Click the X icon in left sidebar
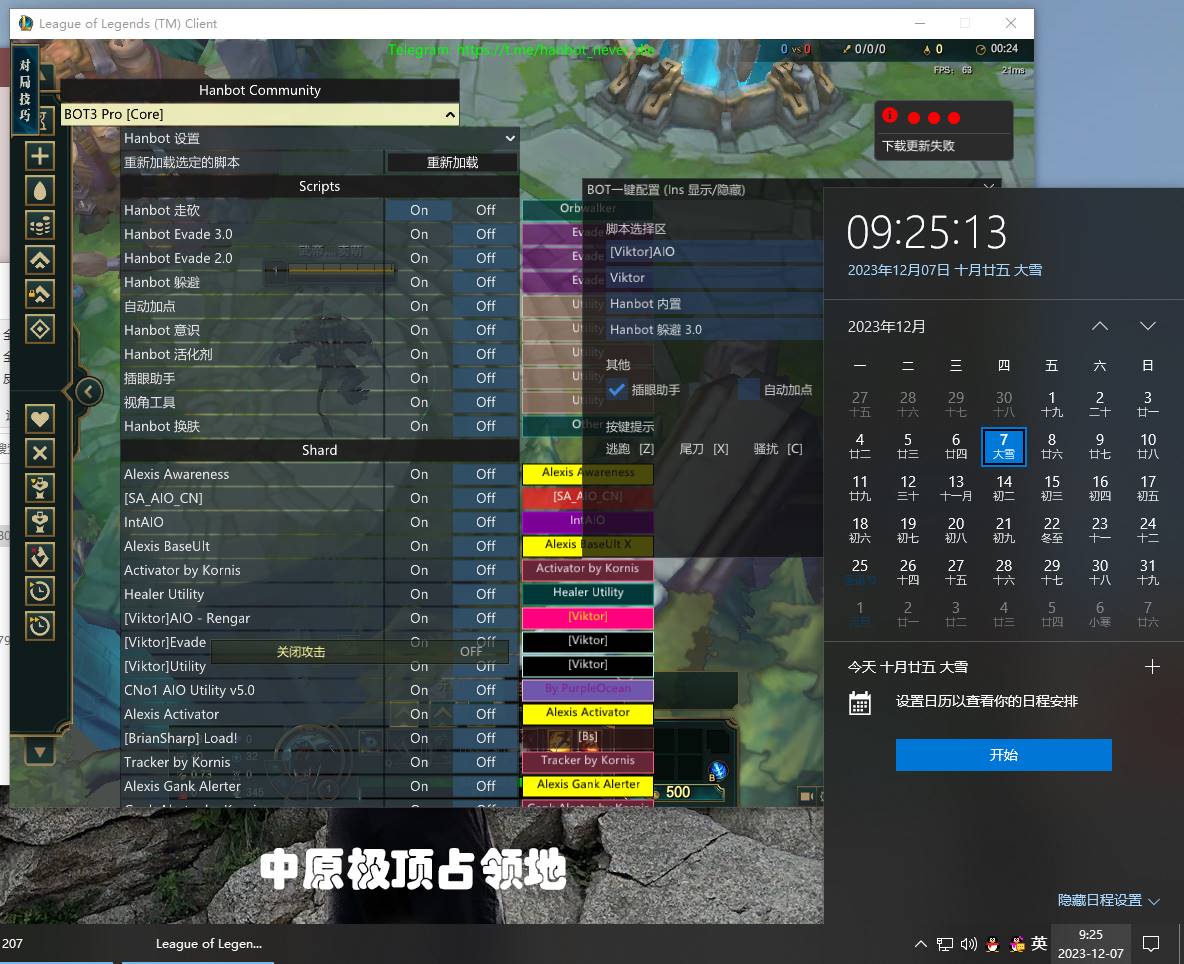 coord(40,453)
